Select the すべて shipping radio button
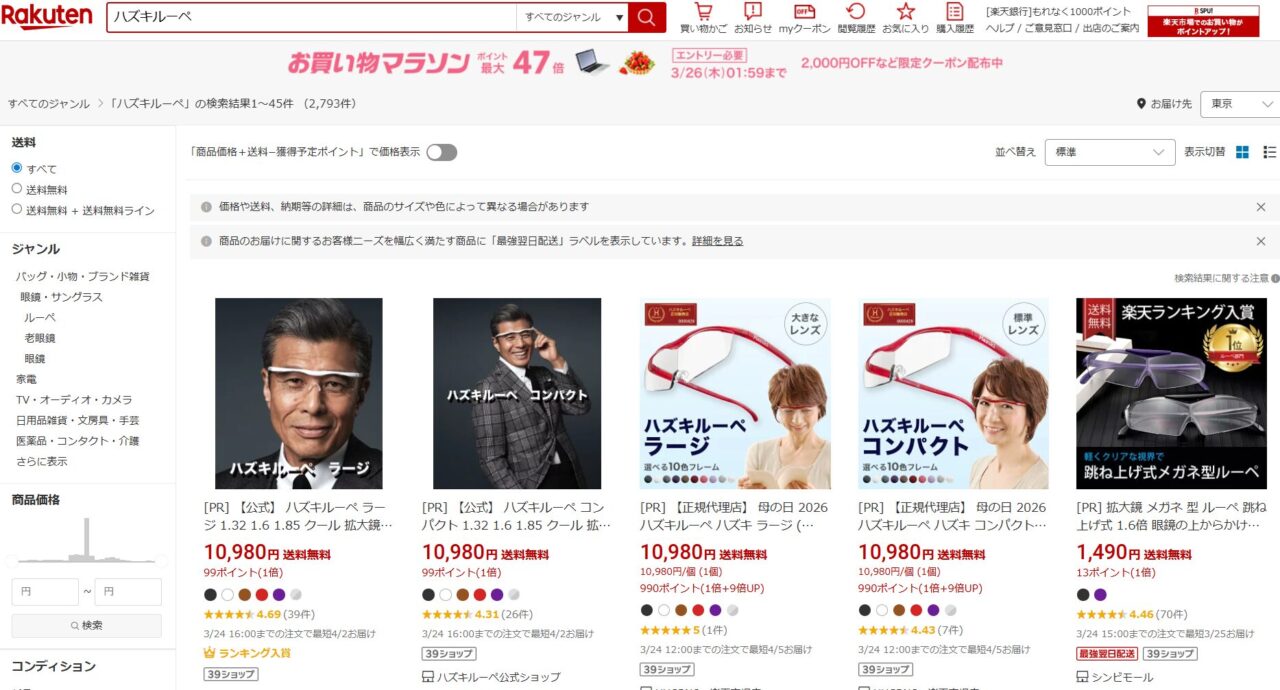Viewport: 1280px width, 690px height. 17,168
